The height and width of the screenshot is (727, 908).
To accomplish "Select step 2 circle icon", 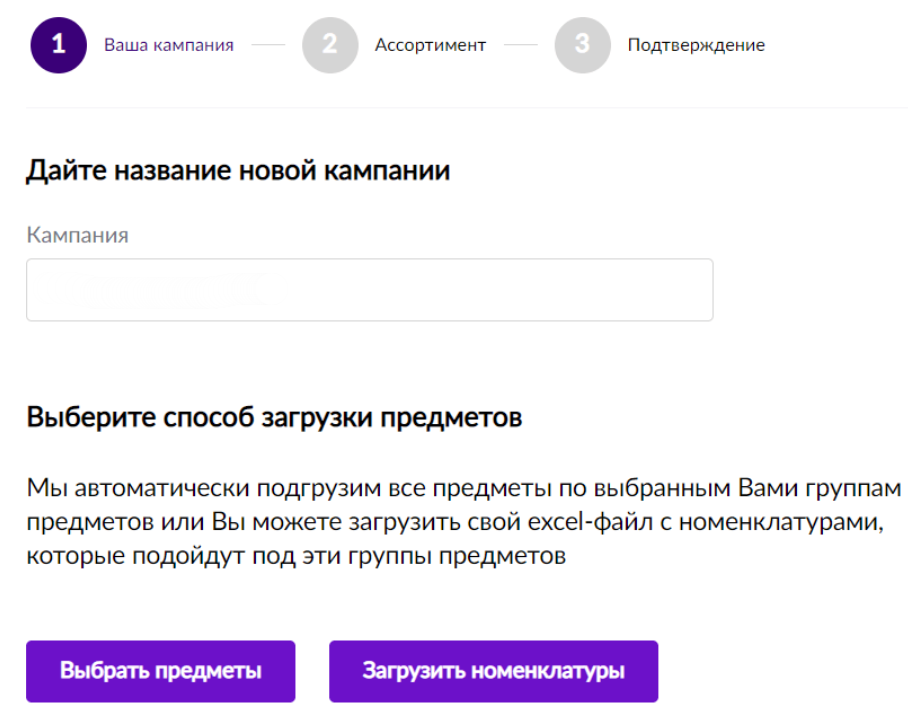I will click(330, 45).
